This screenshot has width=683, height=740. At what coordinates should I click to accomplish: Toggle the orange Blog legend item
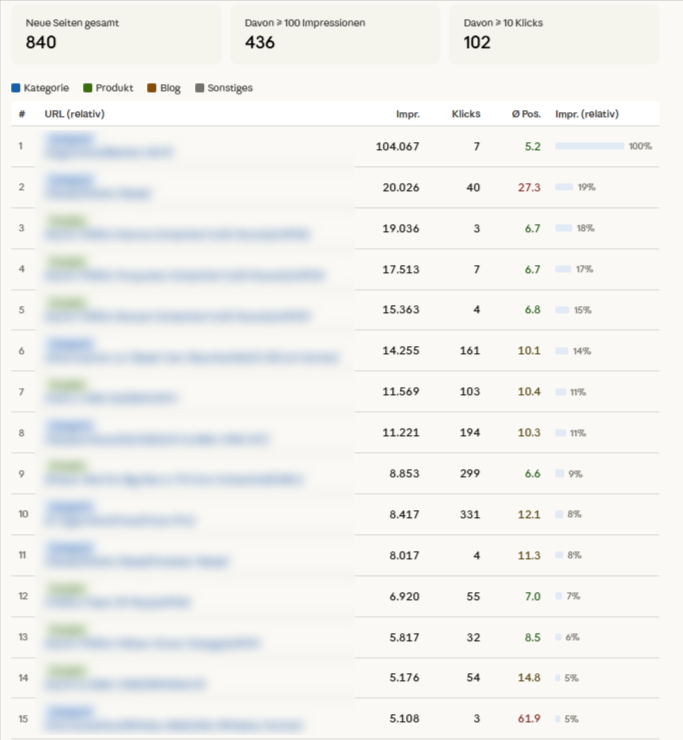(164, 88)
